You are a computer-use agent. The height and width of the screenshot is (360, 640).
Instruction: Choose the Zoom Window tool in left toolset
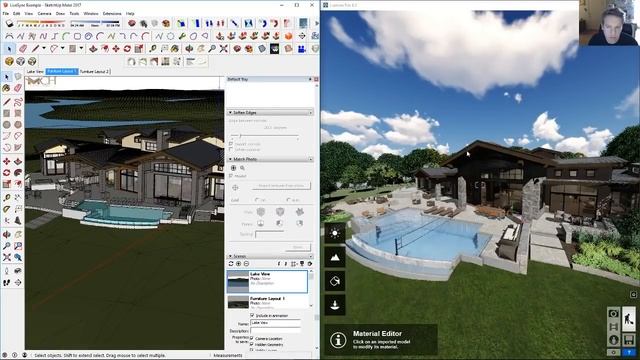click(x=18, y=246)
